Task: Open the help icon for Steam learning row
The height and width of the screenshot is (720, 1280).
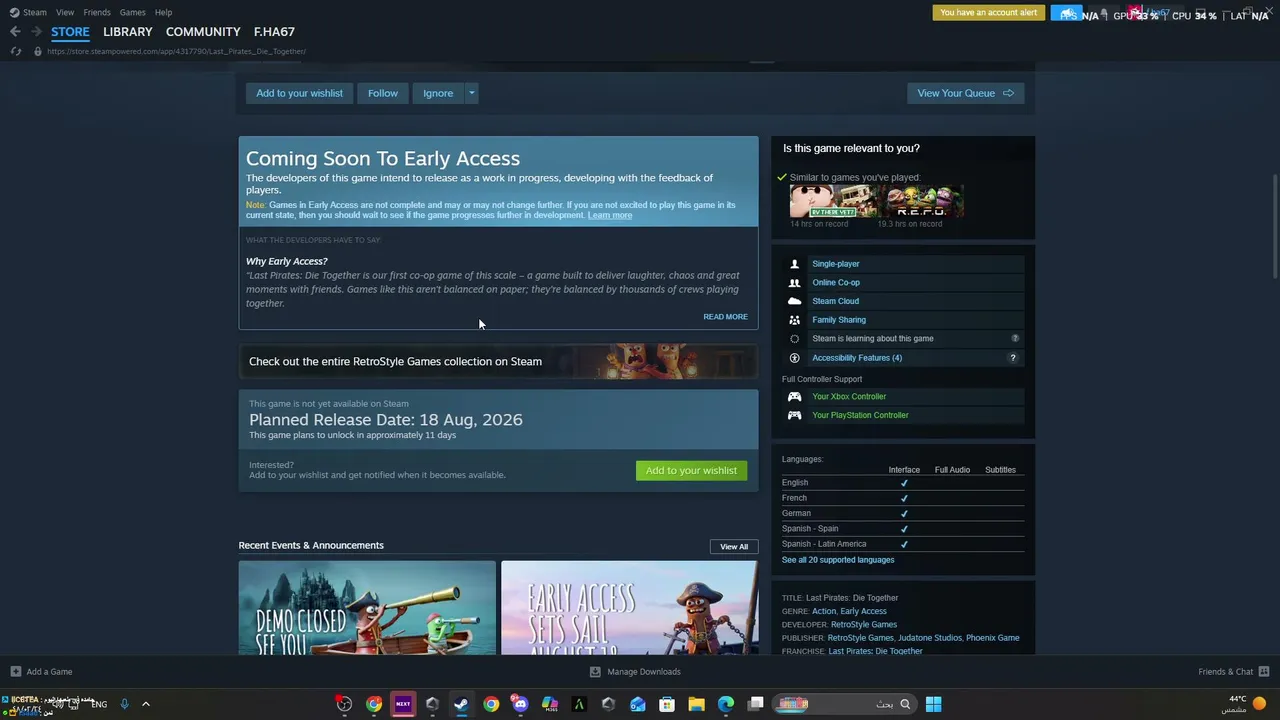Action: (1015, 339)
